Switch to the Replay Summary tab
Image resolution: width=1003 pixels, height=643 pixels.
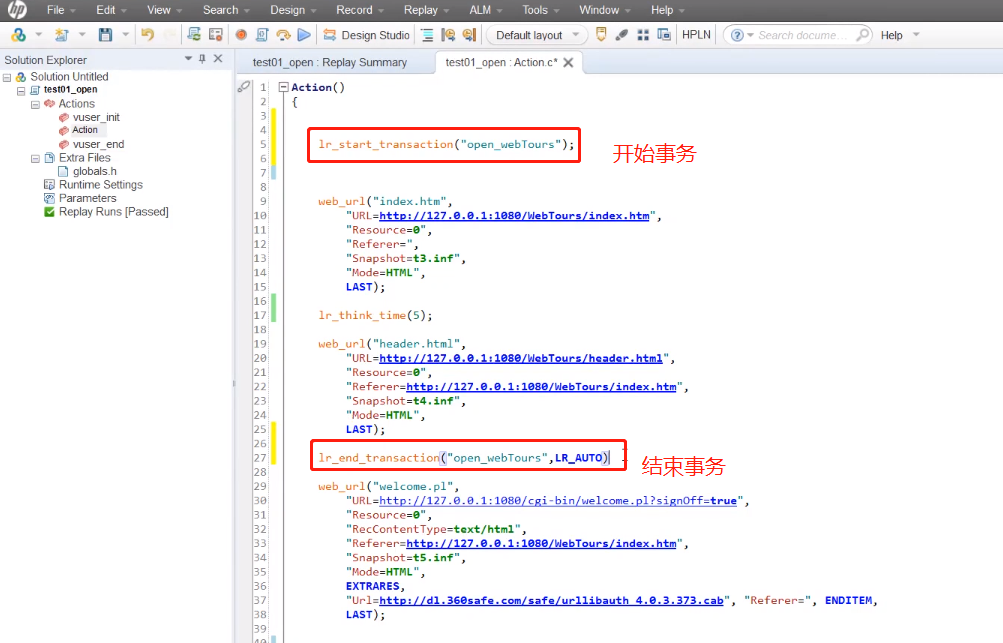point(329,62)
